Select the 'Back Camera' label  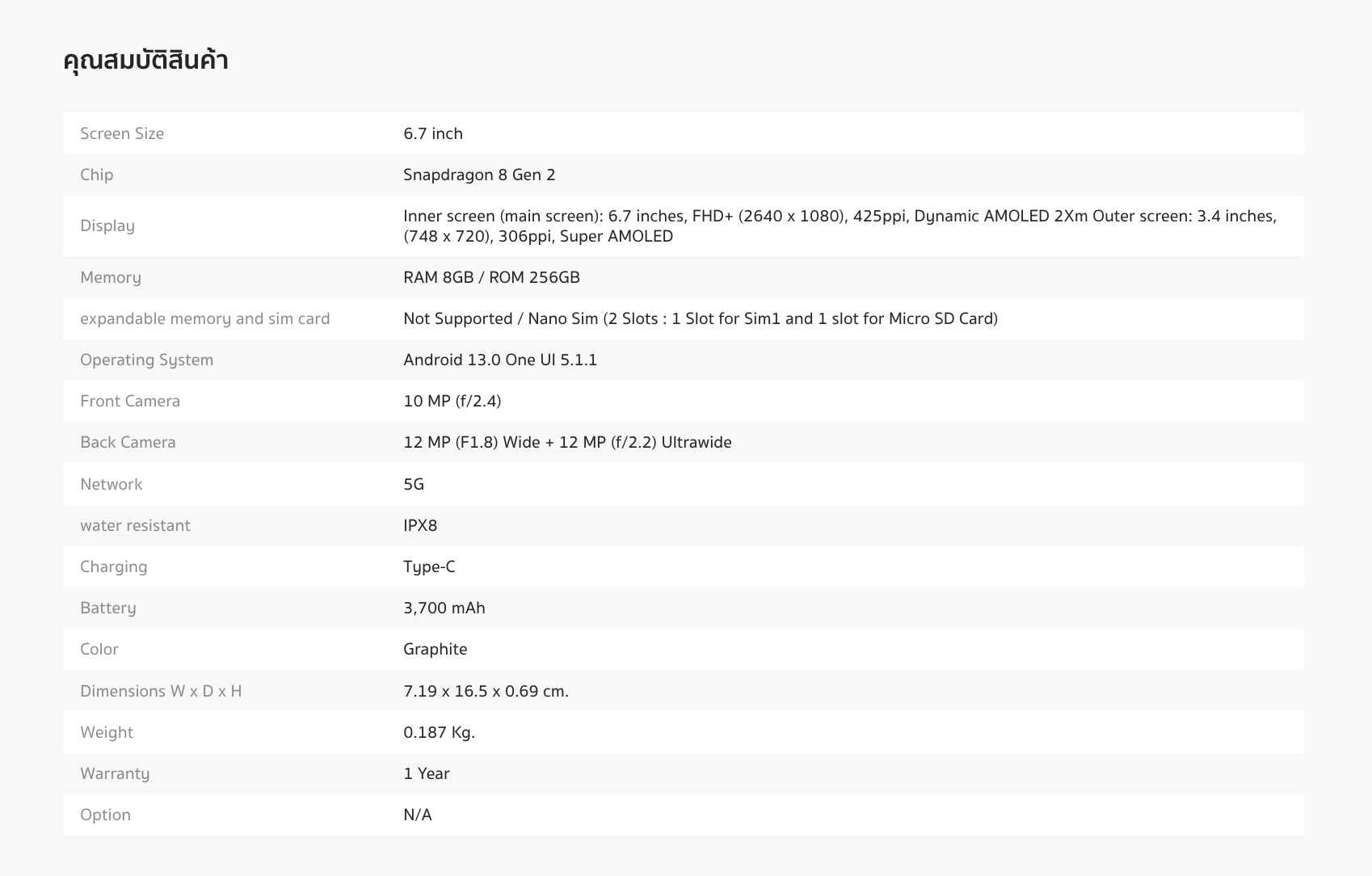pos(128,442)
